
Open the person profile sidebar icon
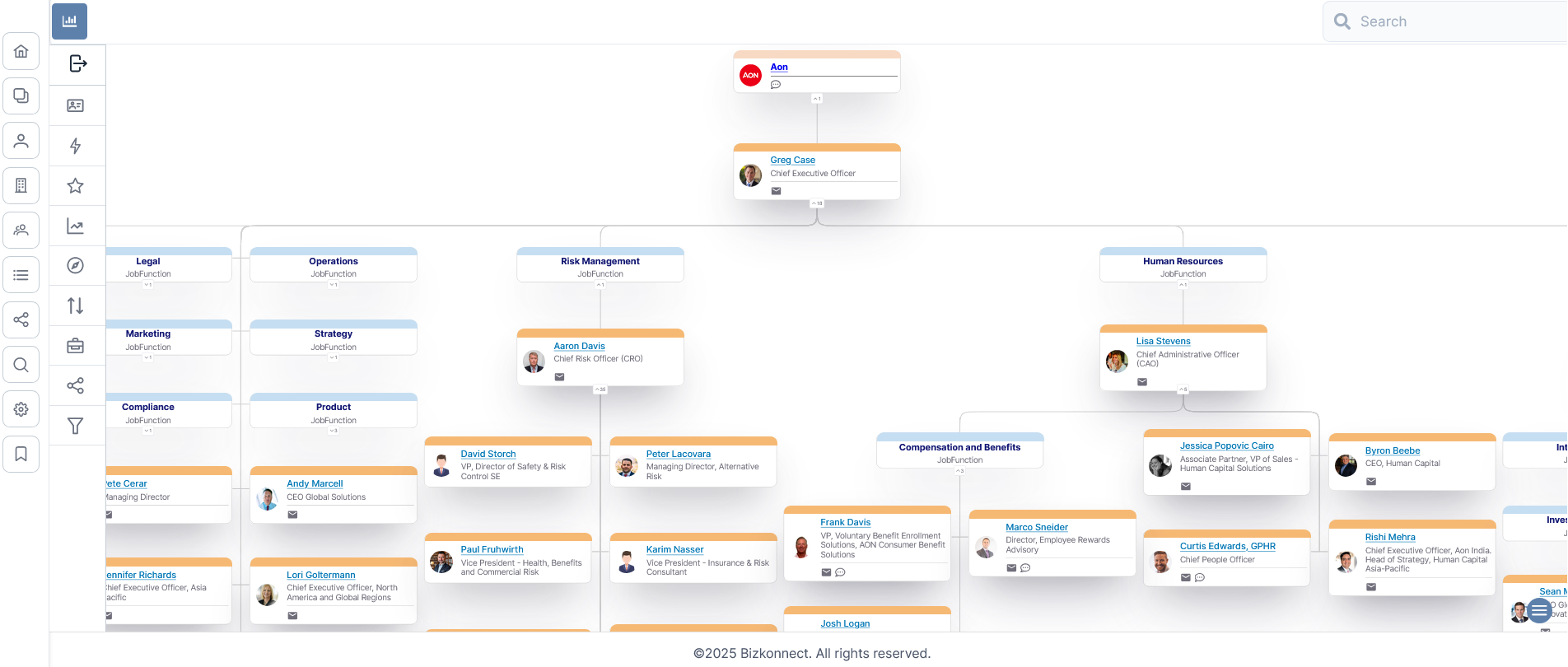tap(21, 141)
